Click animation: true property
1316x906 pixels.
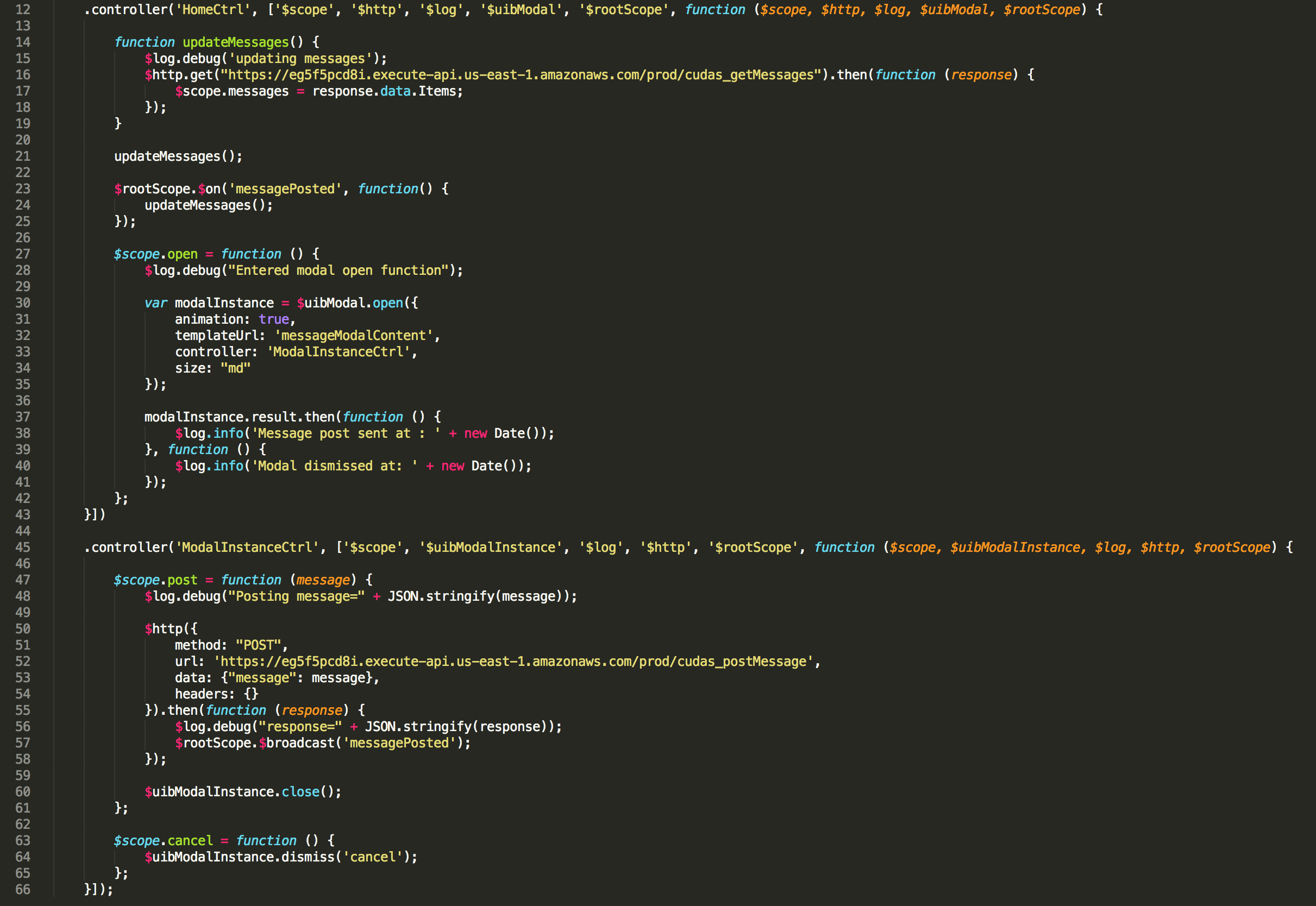click(235, 319)
